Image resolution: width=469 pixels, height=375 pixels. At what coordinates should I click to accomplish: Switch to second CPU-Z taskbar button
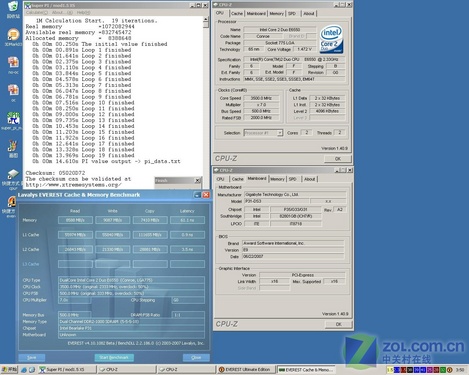[x=186, y=369]
